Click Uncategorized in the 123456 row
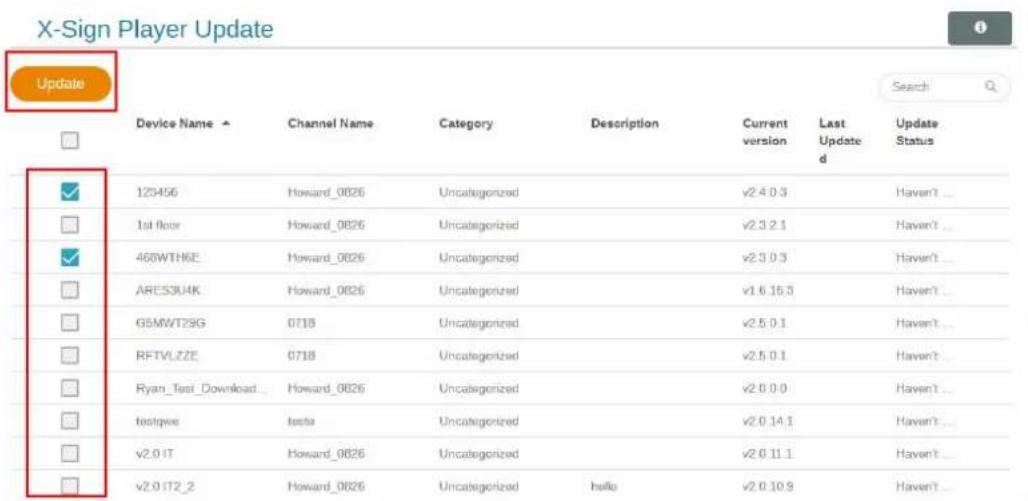This screenshot has height=501, width=1028. pyautogui.click(x=479, y=192)
